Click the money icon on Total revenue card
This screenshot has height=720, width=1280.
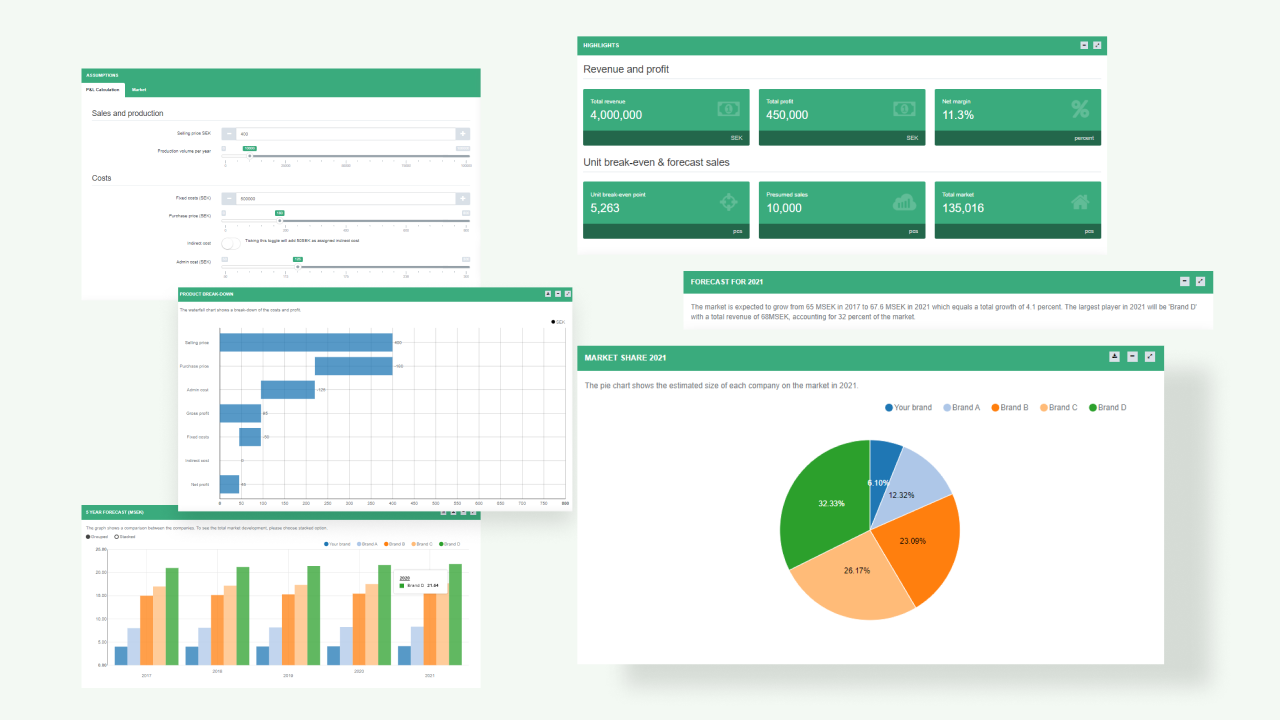coord(728,109)
